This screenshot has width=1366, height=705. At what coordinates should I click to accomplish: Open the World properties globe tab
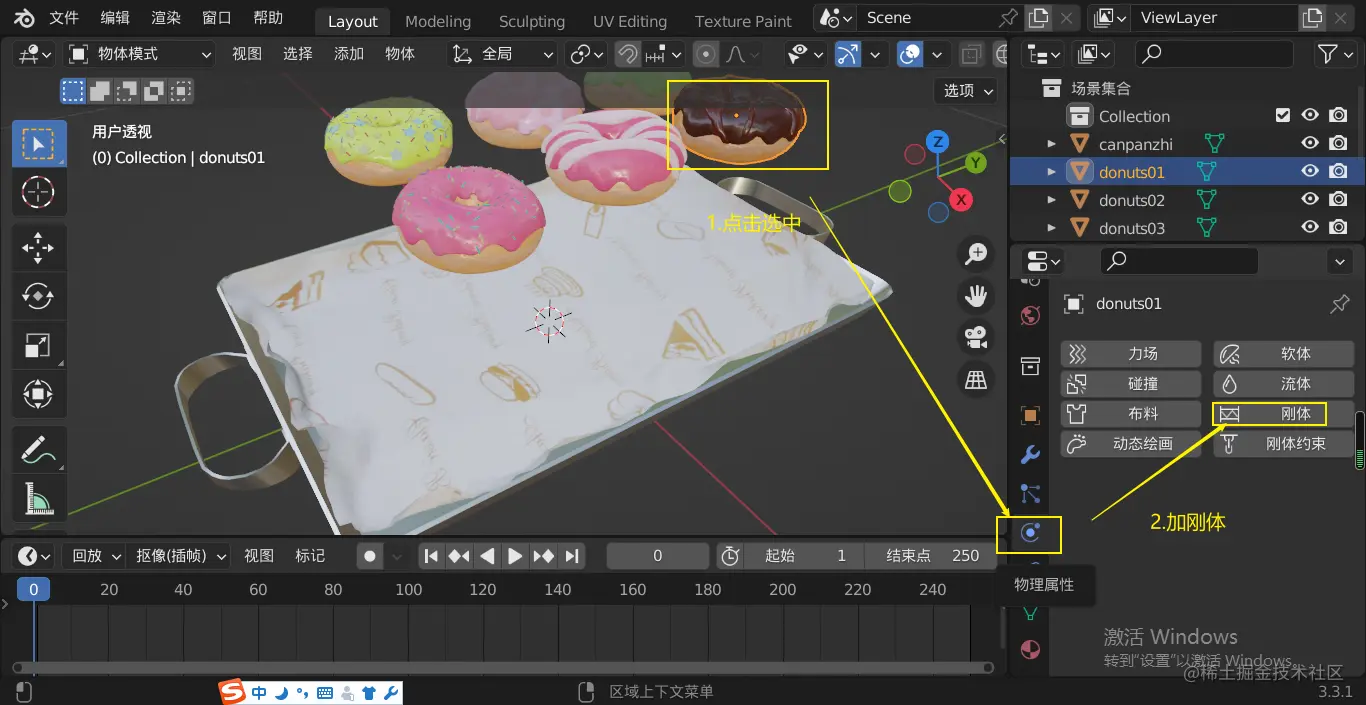[1030, 316]
